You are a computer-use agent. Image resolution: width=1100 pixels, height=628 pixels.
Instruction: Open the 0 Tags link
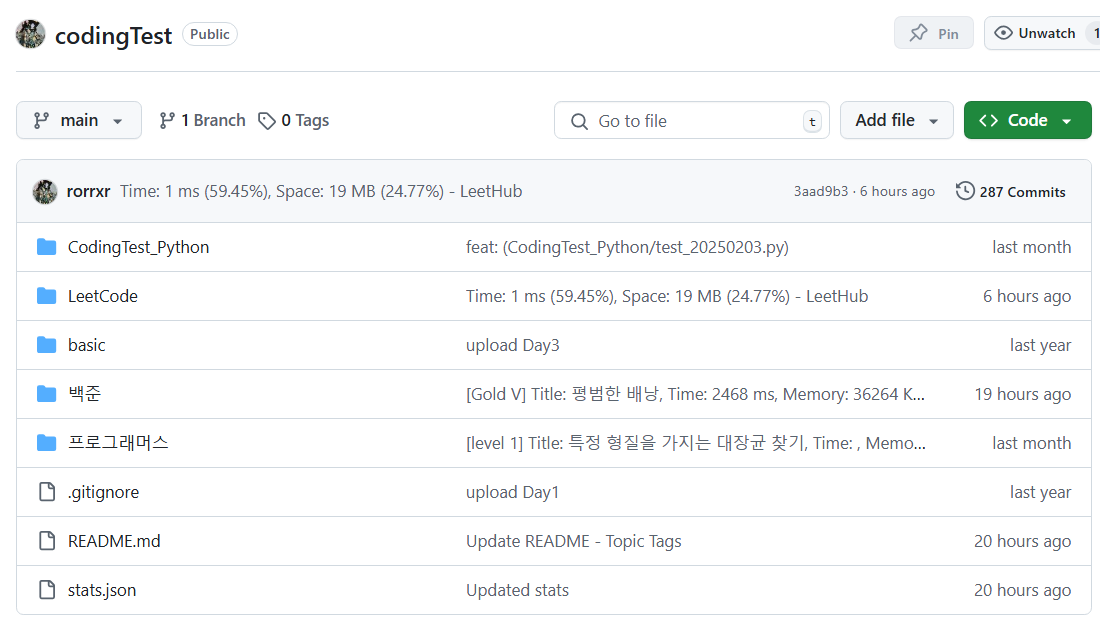(293, 121)
